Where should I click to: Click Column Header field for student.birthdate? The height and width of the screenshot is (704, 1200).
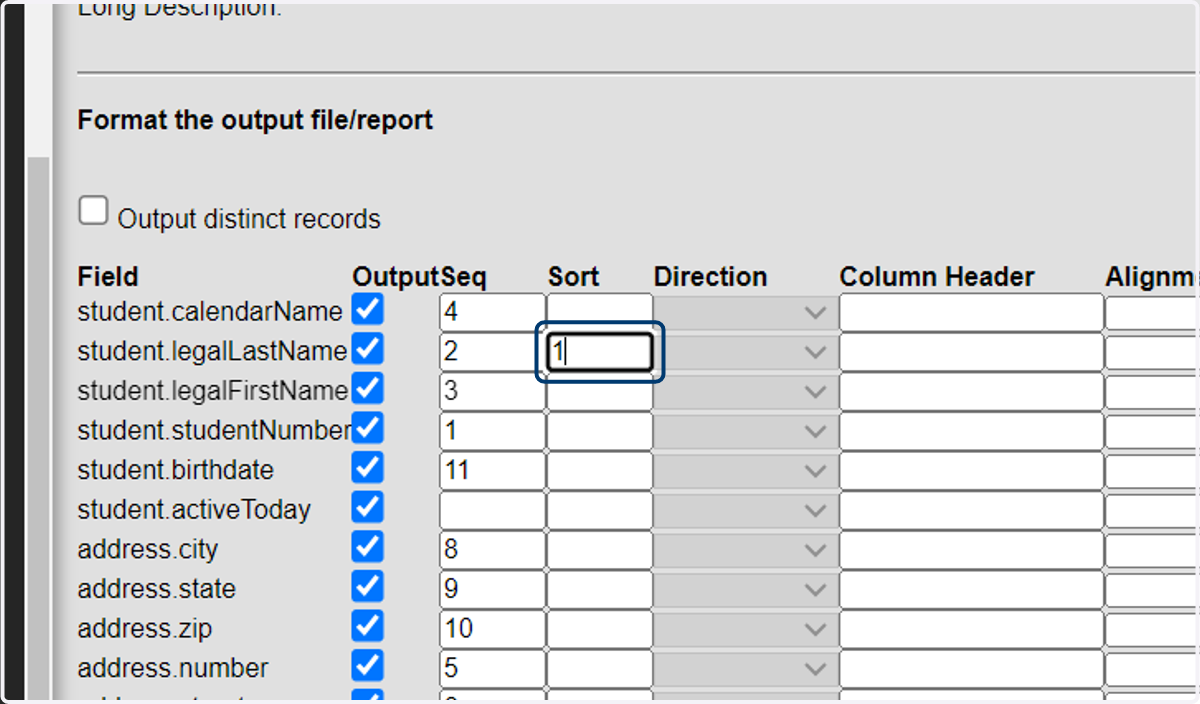[x=971, y=471]
